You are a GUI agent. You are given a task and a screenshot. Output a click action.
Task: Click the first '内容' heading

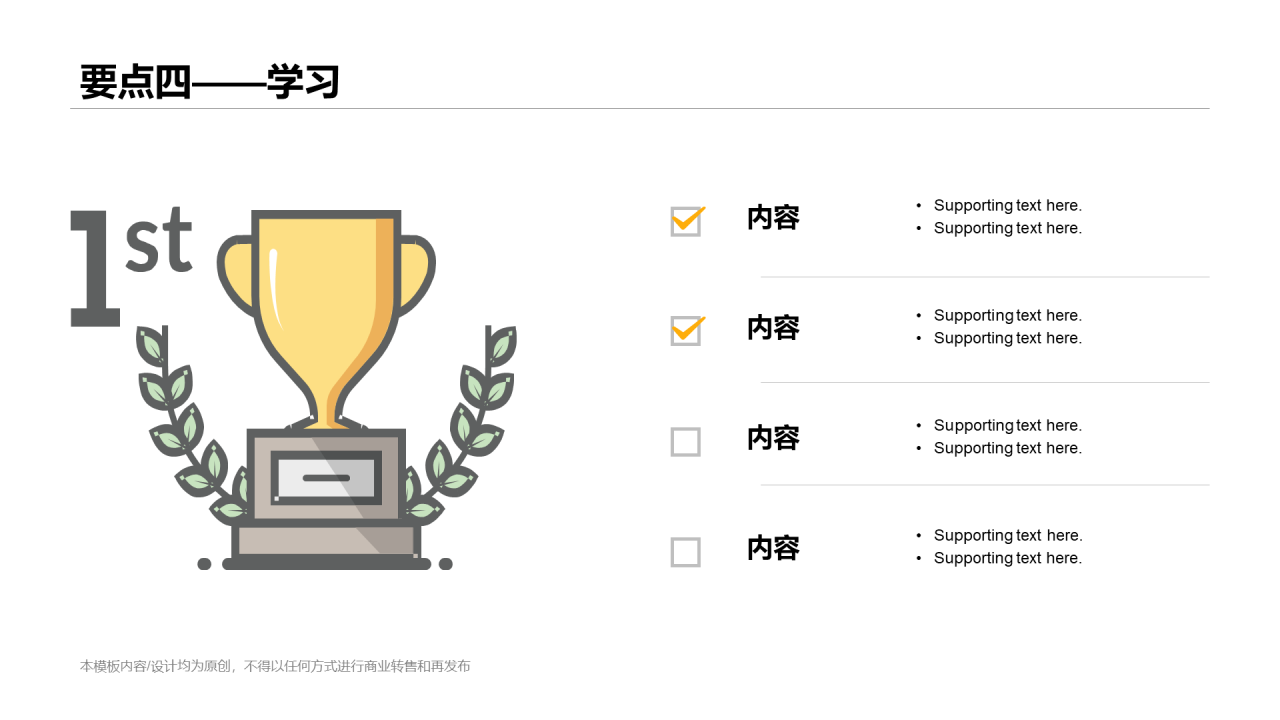click(773, 218)
